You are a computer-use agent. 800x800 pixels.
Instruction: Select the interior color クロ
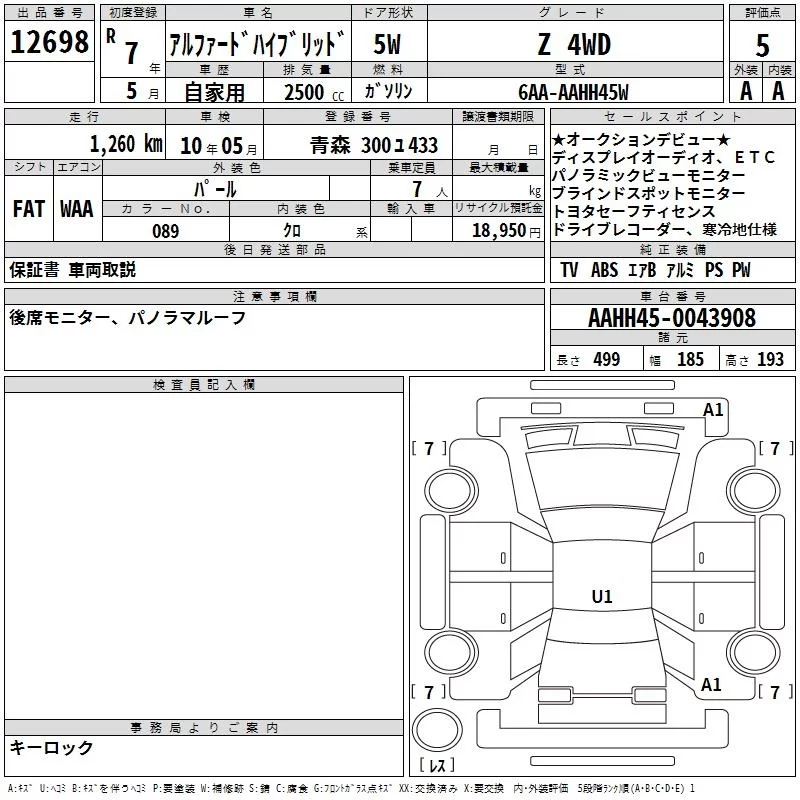point(292,231)
